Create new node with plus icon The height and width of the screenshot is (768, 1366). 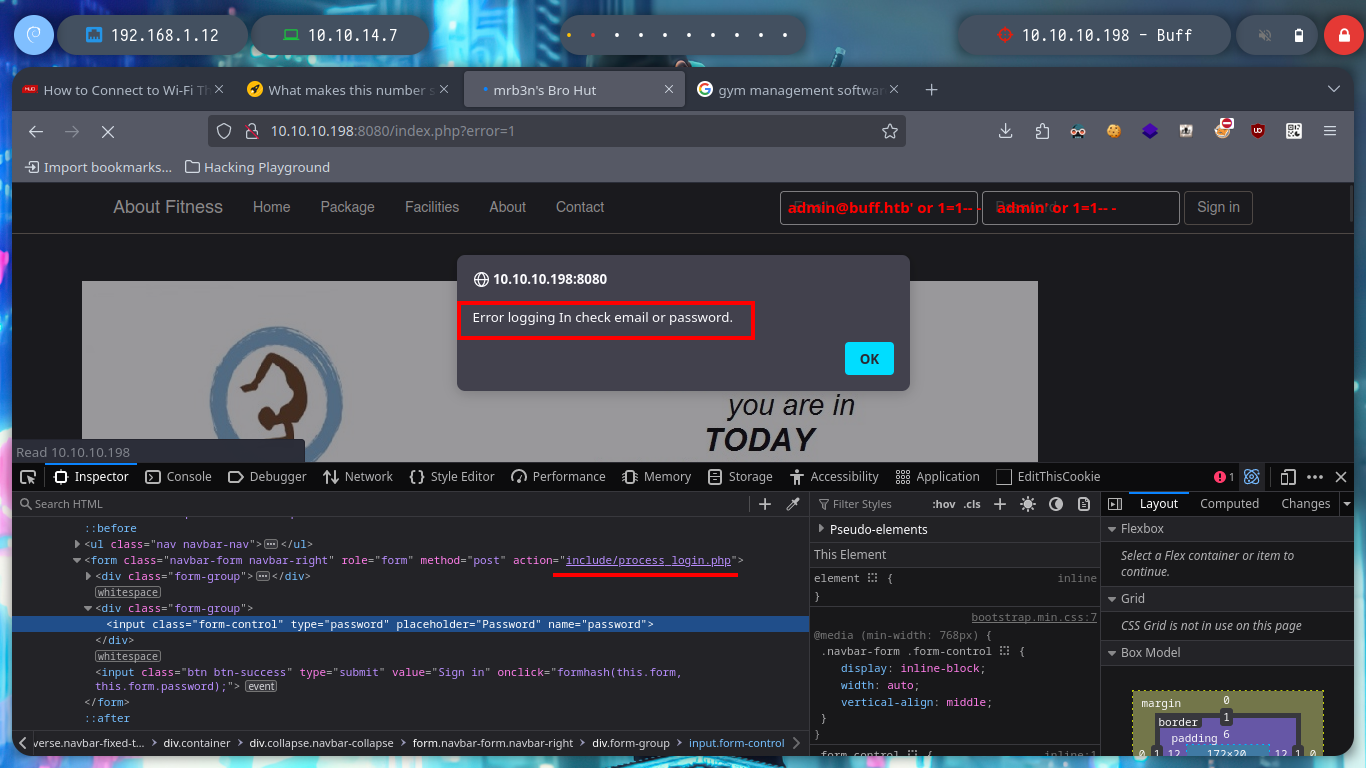click(765, 504)
